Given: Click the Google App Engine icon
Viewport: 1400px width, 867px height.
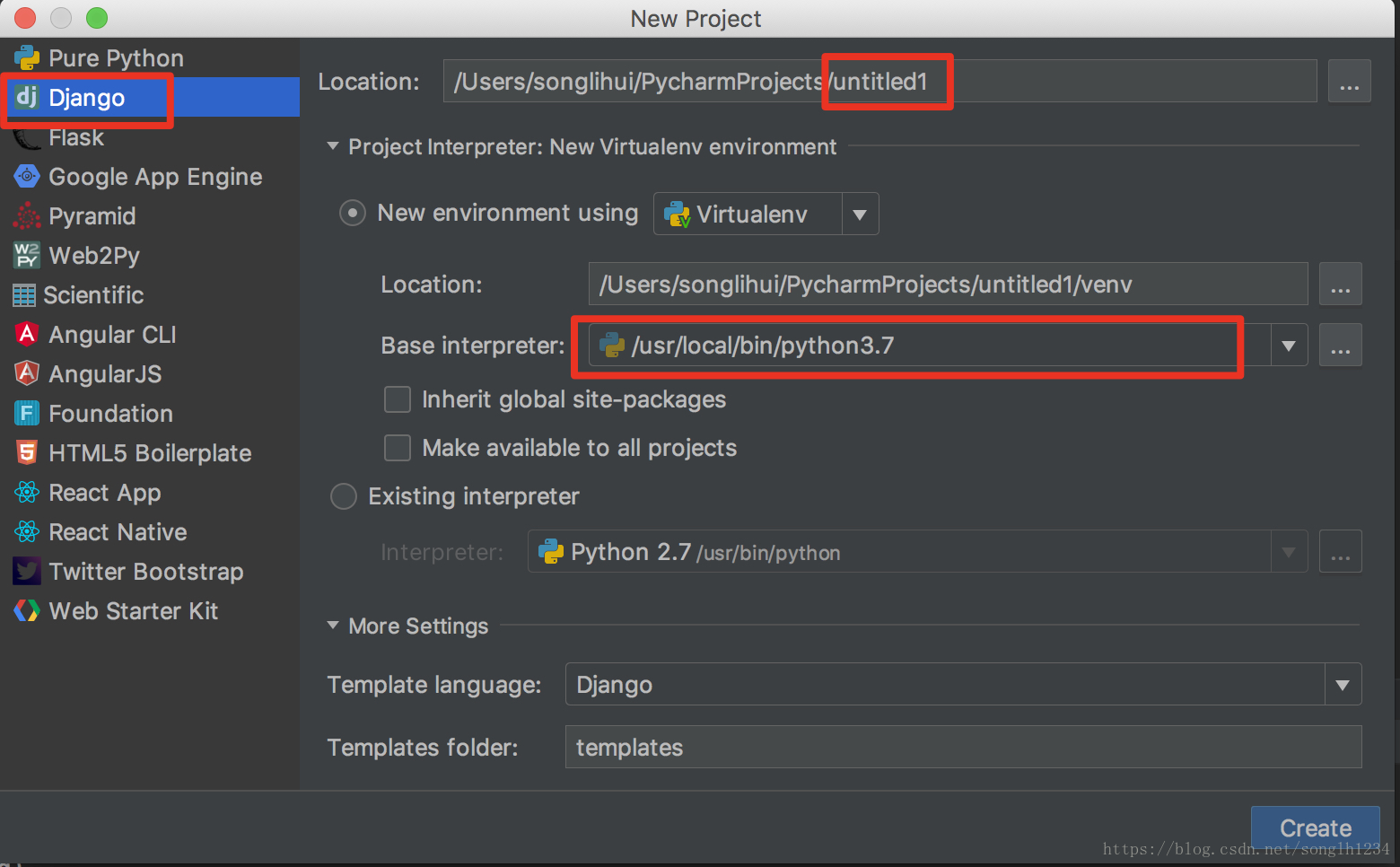Looking at the screenshot, I should click(x=27, y=177).
